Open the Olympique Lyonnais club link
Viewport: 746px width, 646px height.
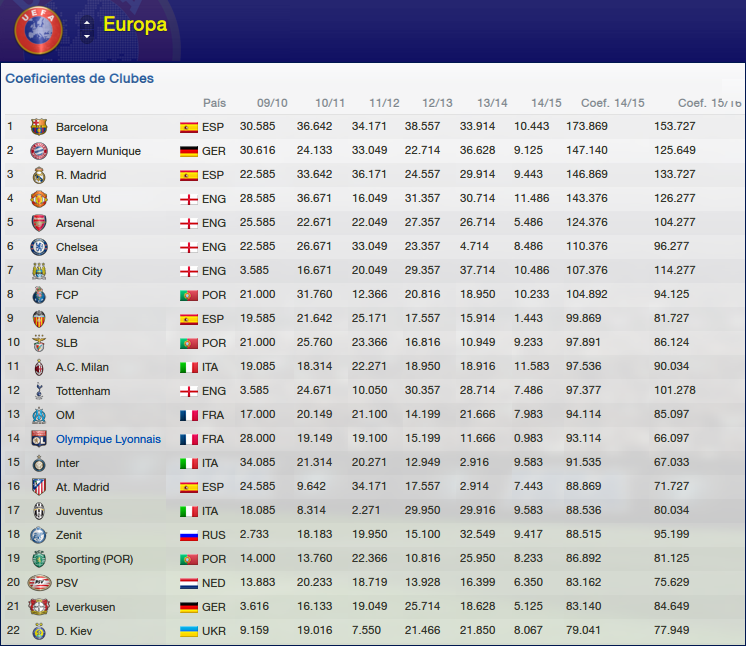point(108,439)
